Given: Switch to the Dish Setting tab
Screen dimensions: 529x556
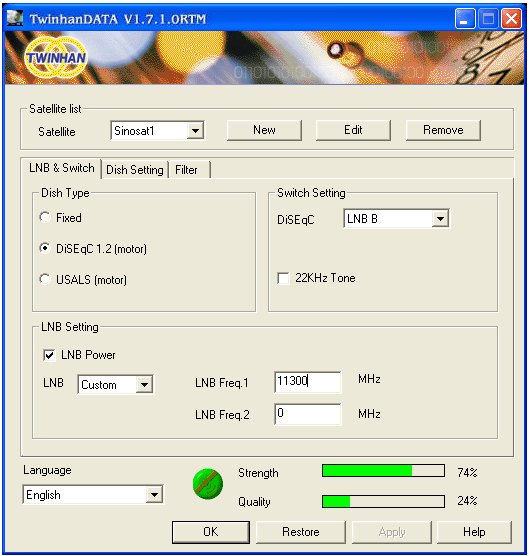Looking at the screenshot, I should click(135, 170).
